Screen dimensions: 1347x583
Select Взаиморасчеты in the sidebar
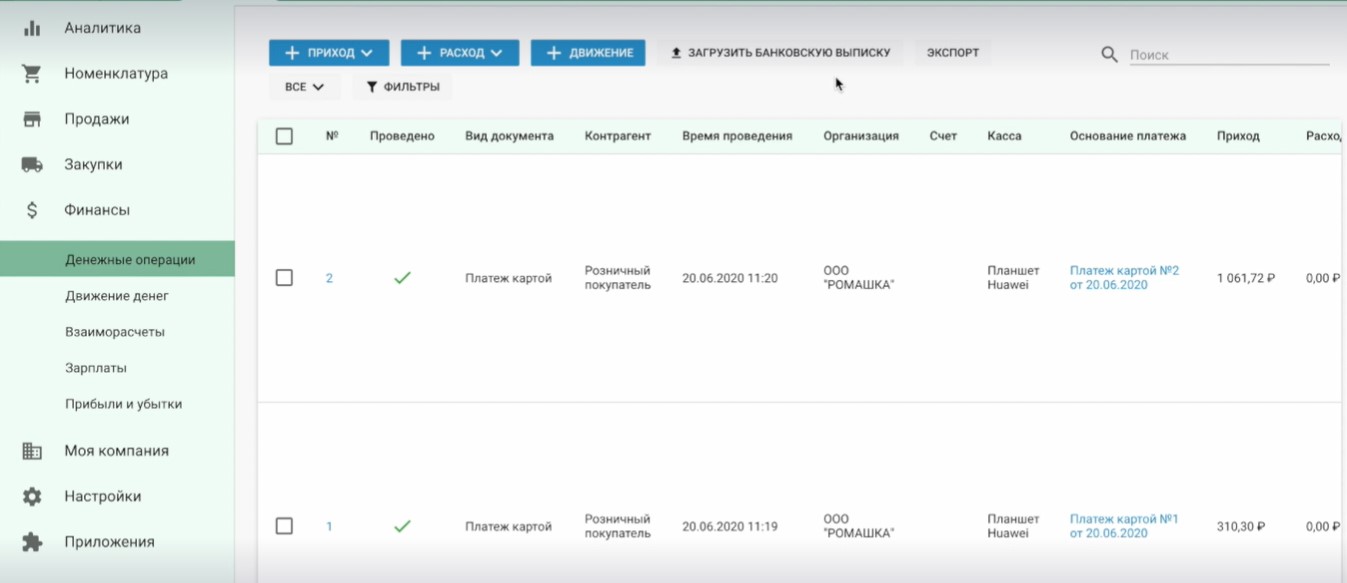point(117,332)
